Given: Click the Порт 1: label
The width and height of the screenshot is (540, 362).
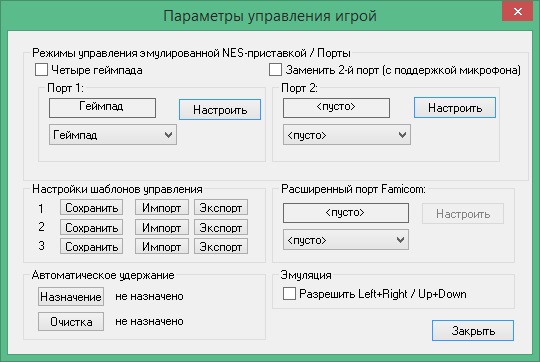Looking at the screenshot, I should click(x=65, y=88).
